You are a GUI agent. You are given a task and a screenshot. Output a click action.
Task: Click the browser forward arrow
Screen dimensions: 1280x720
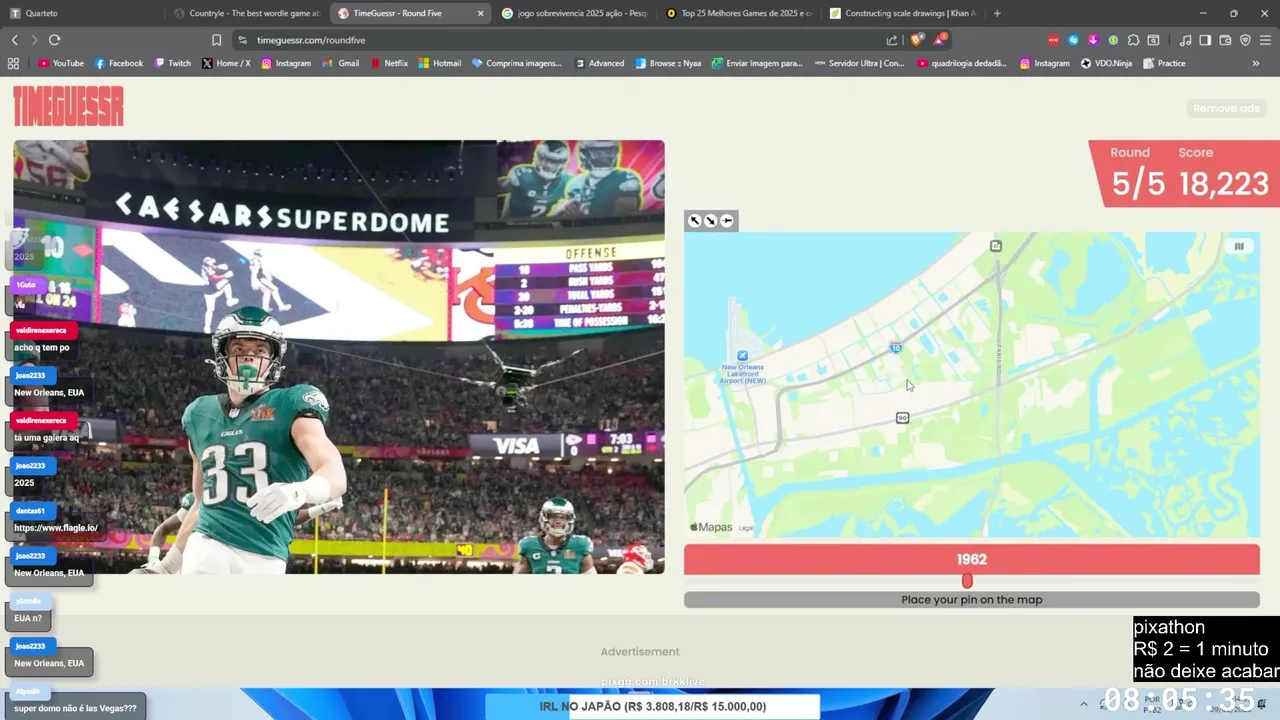(34, 40)
